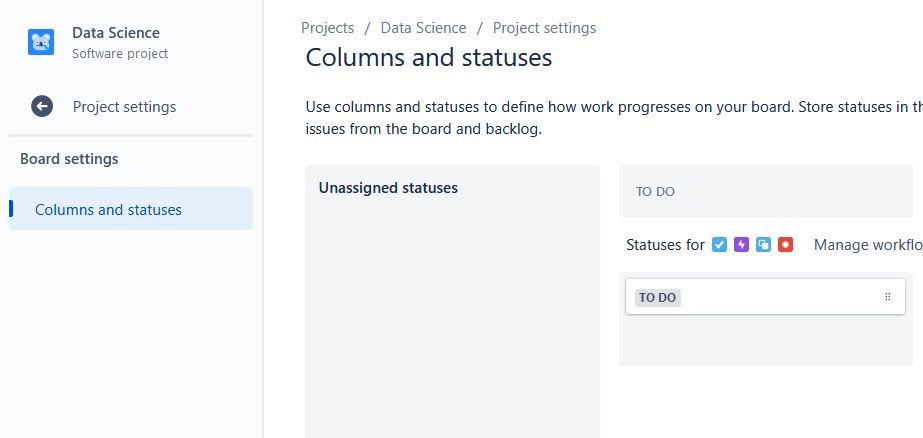Click the blue Task issue type icon
The image size is (923, 438).
coord(719,245)
